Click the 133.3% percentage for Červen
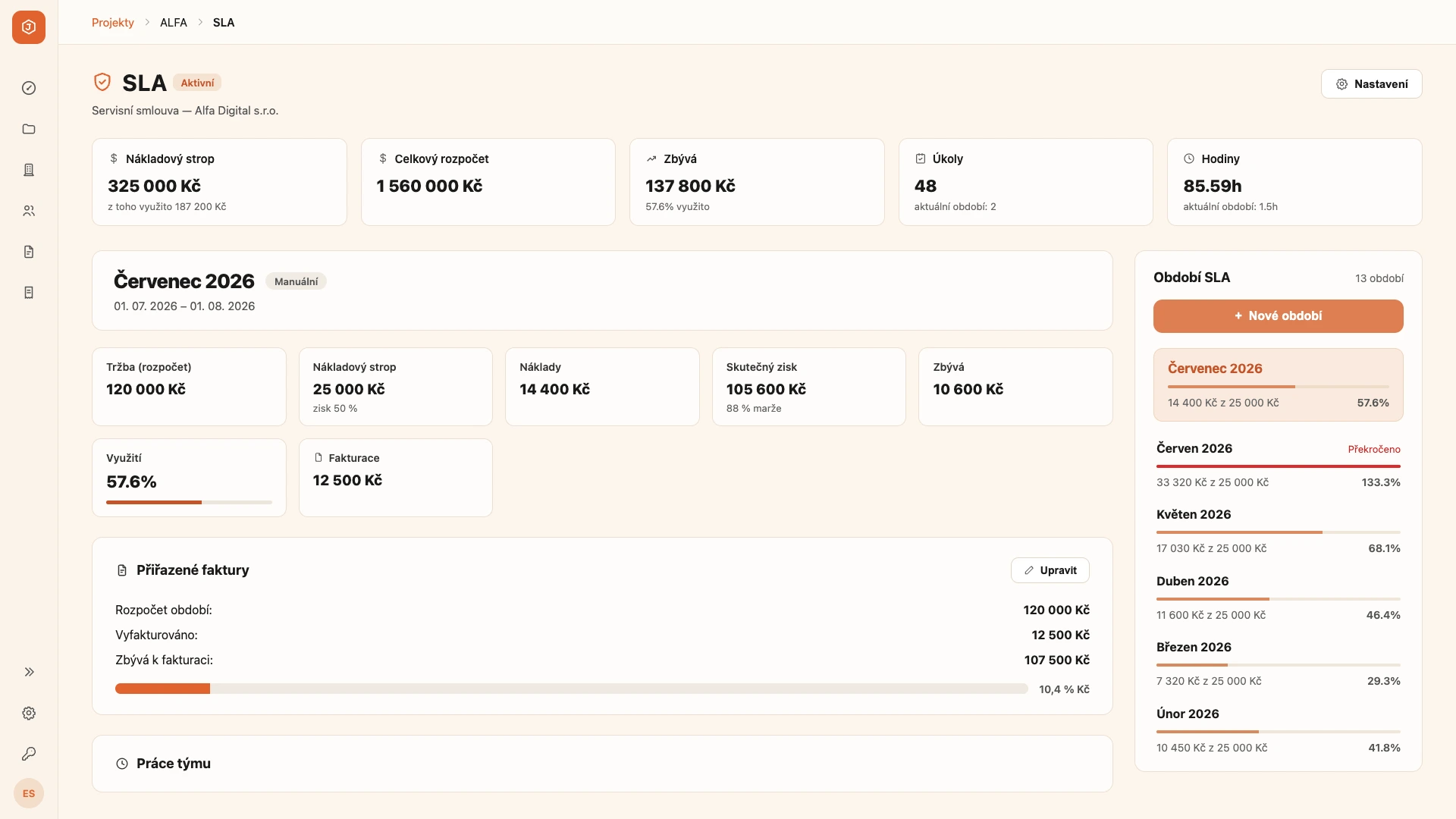This screenshot has height=819, width=1456. (x=1380, y=482)
